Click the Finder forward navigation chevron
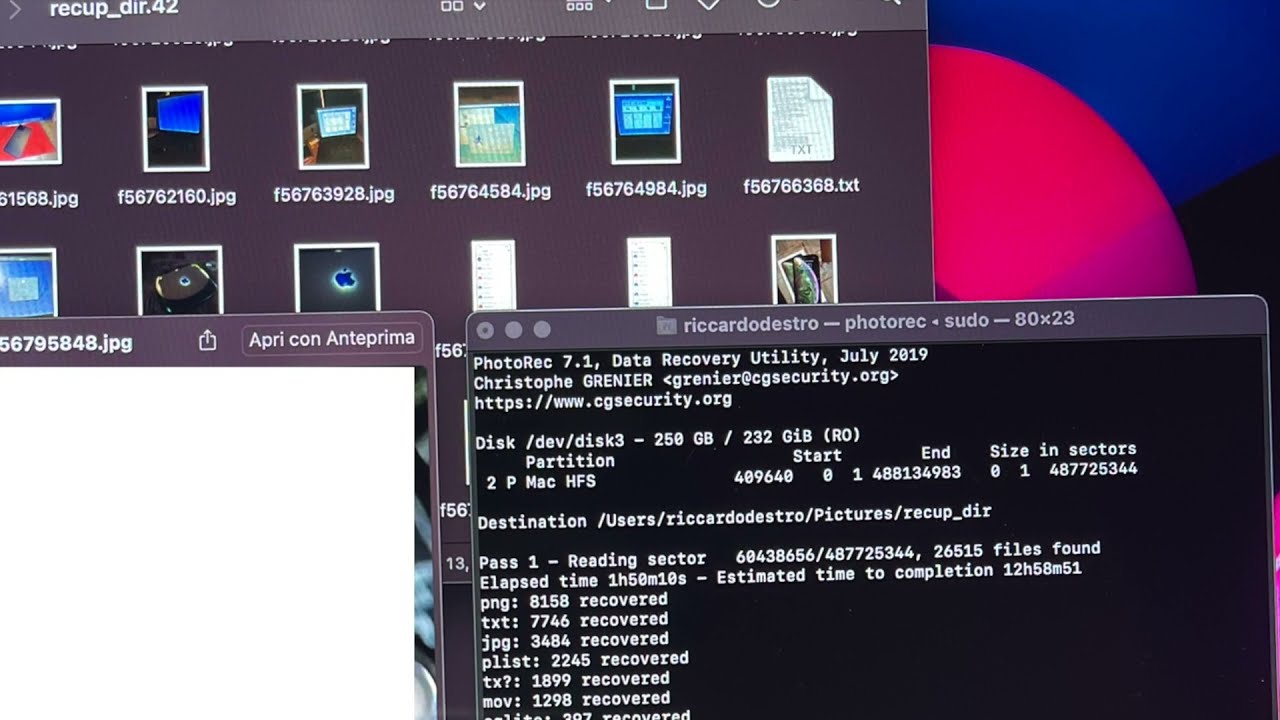 [x=14, y=10]
